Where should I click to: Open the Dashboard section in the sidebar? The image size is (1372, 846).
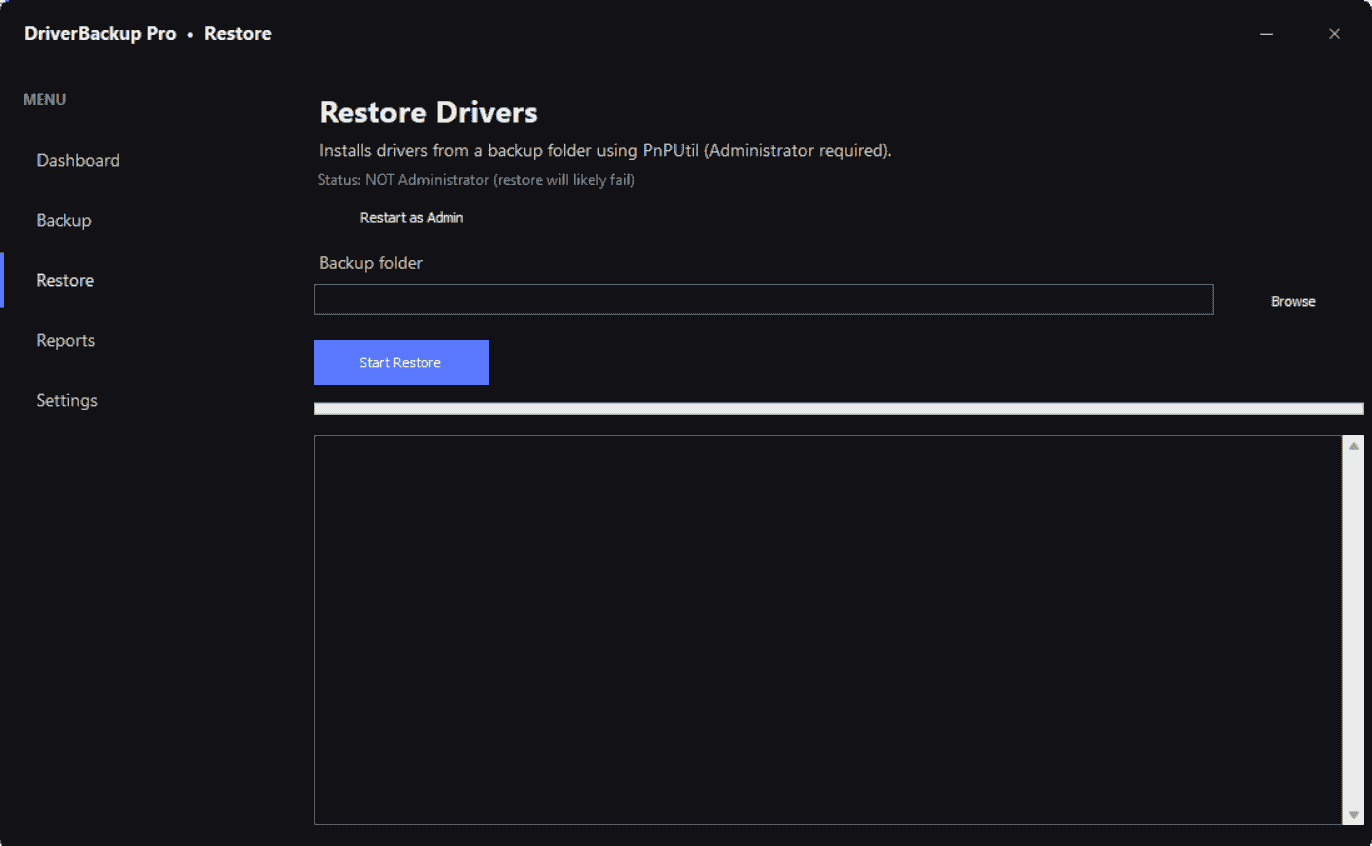tap(78, 160)
